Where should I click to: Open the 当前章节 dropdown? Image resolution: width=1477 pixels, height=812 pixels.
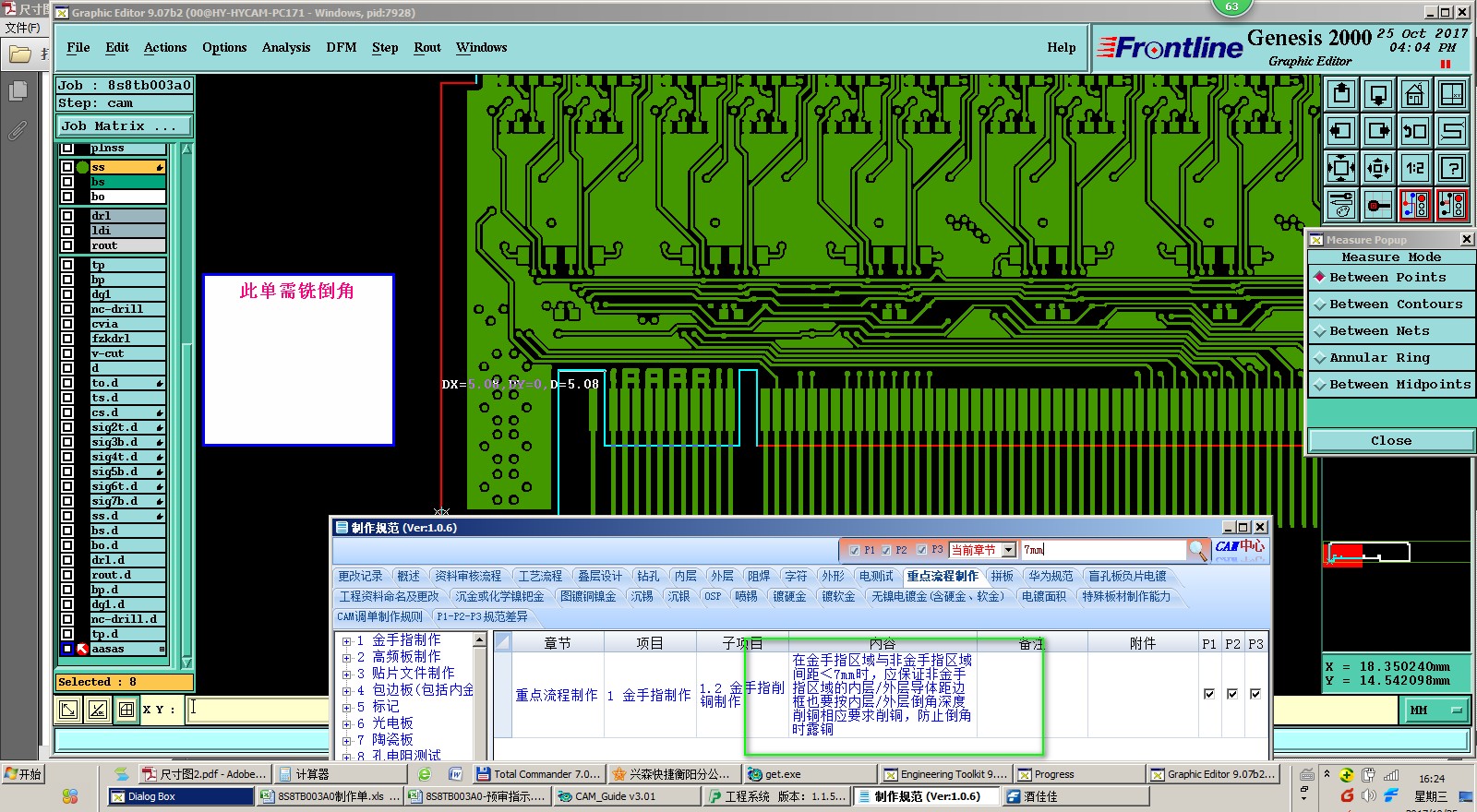point(1008,550)
